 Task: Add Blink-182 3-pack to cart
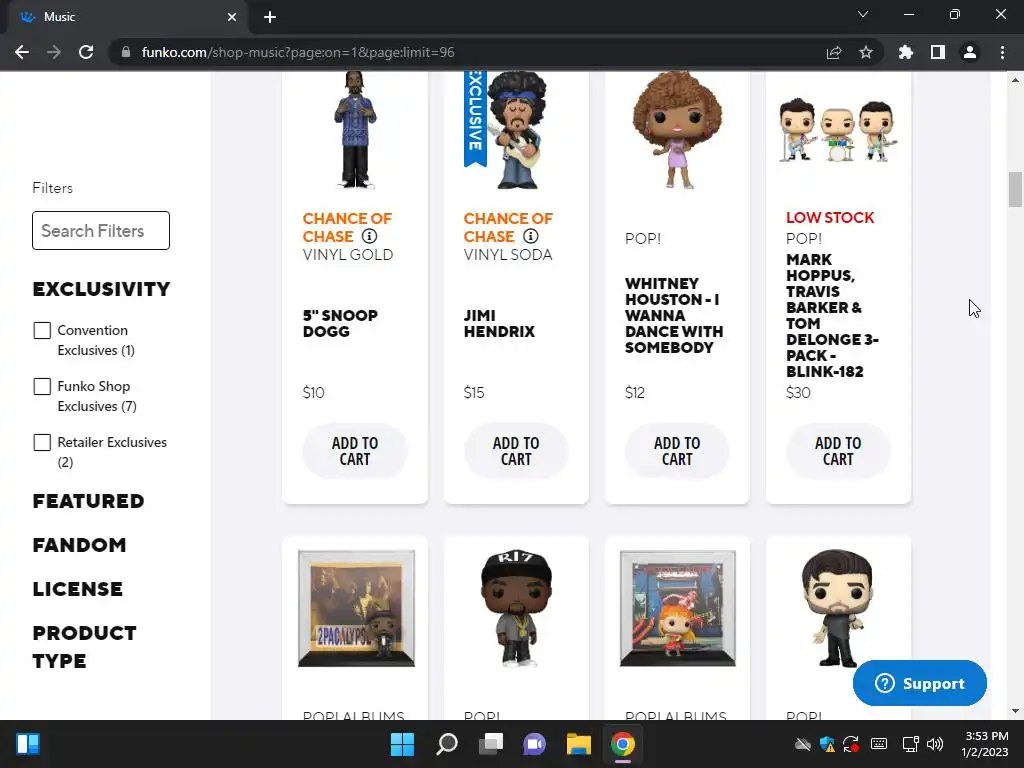[x=838, y=451]
